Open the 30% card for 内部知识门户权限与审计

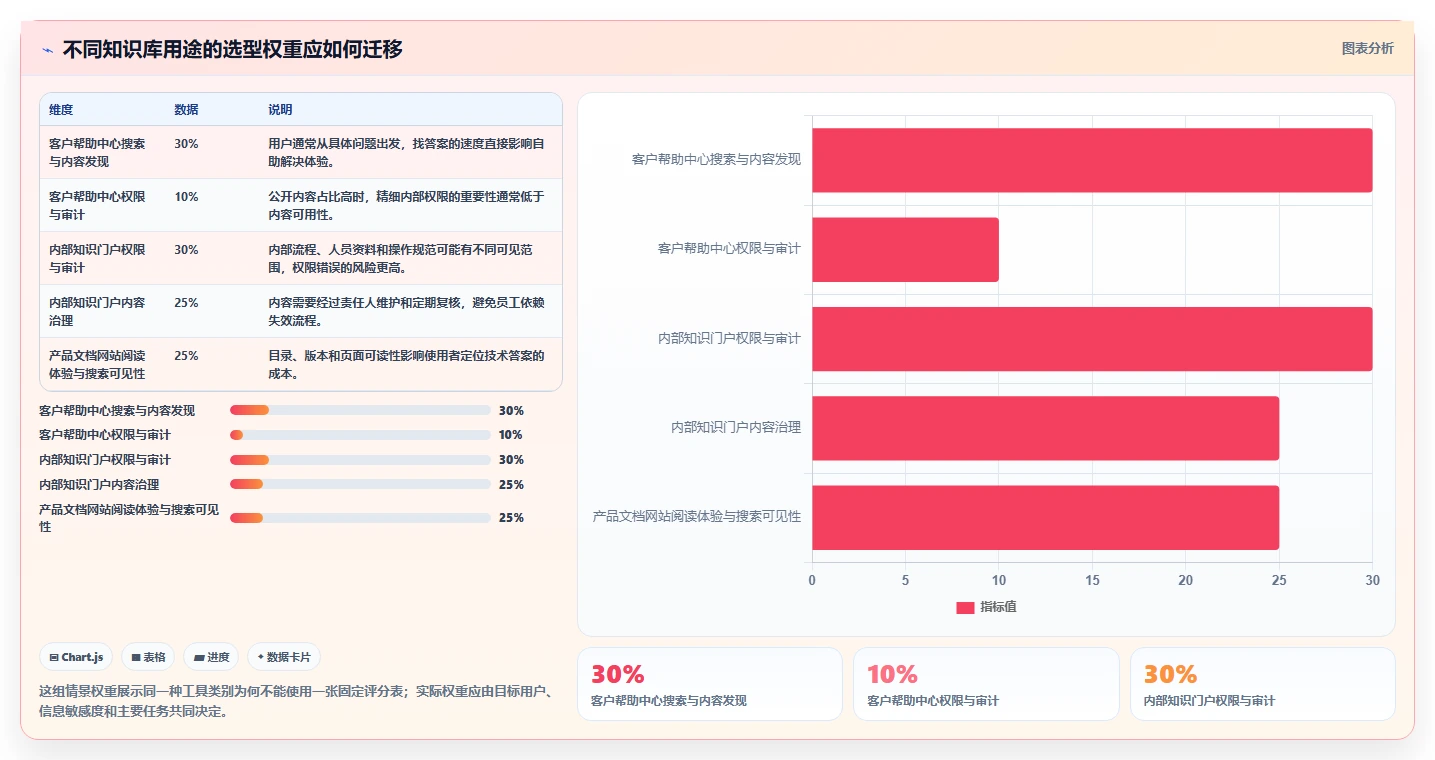(1262, 684)
